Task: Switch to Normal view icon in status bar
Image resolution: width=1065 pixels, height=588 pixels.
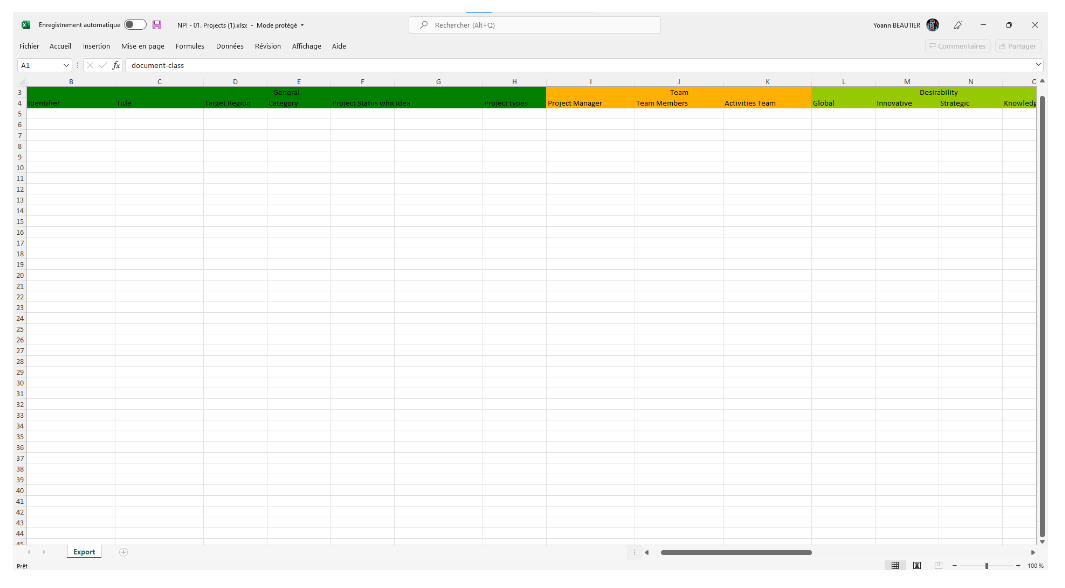Action: point(895,566)
